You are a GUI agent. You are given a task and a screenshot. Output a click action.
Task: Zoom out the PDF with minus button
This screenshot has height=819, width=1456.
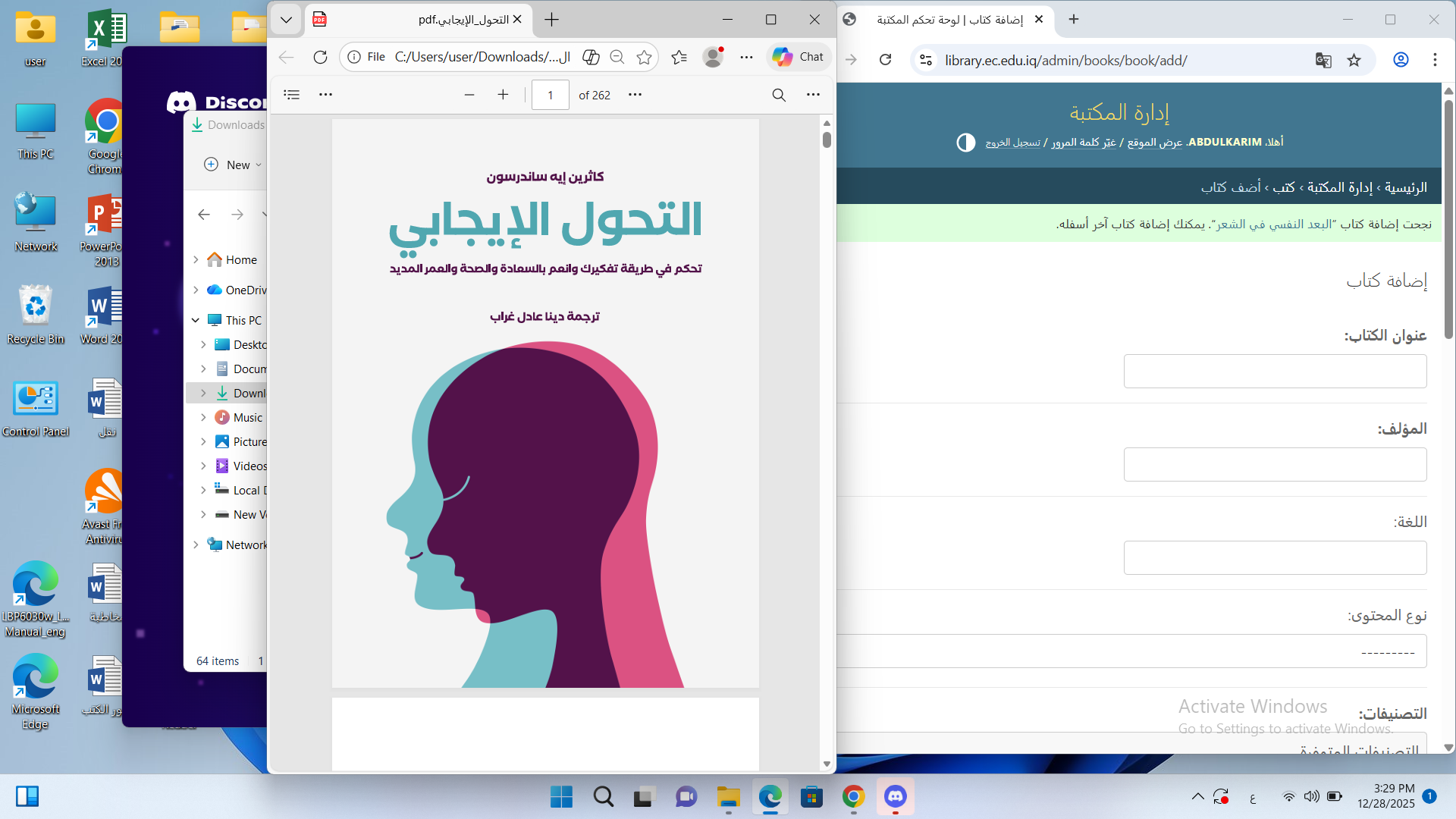coord(469,95)
